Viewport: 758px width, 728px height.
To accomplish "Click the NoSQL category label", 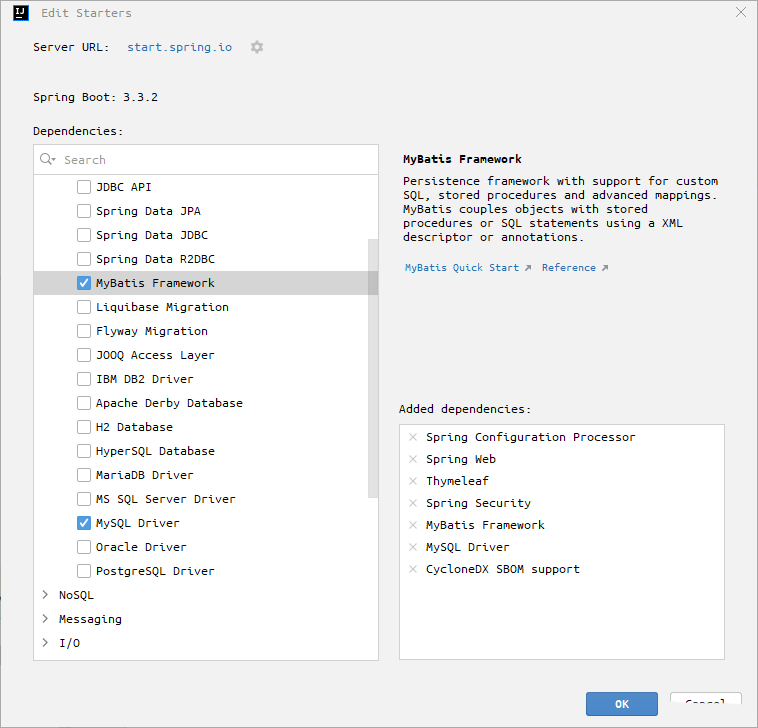I will tap(76, 595).
